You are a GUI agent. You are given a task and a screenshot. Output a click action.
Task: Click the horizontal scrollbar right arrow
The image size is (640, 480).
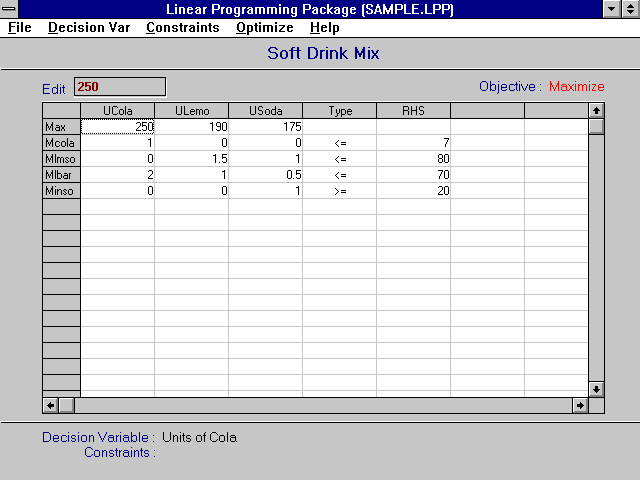tap(579, 405)
